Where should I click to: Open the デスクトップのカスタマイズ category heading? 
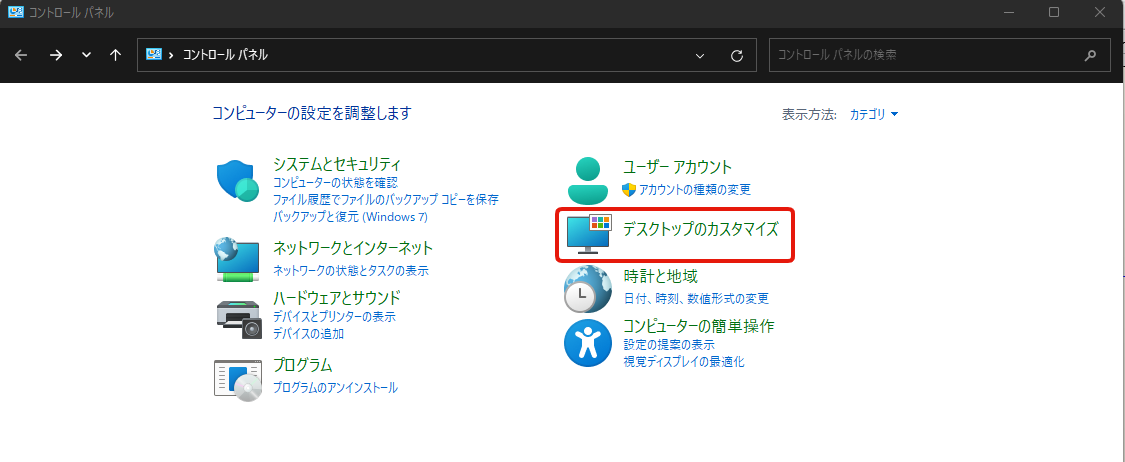(x=700, y=229)
